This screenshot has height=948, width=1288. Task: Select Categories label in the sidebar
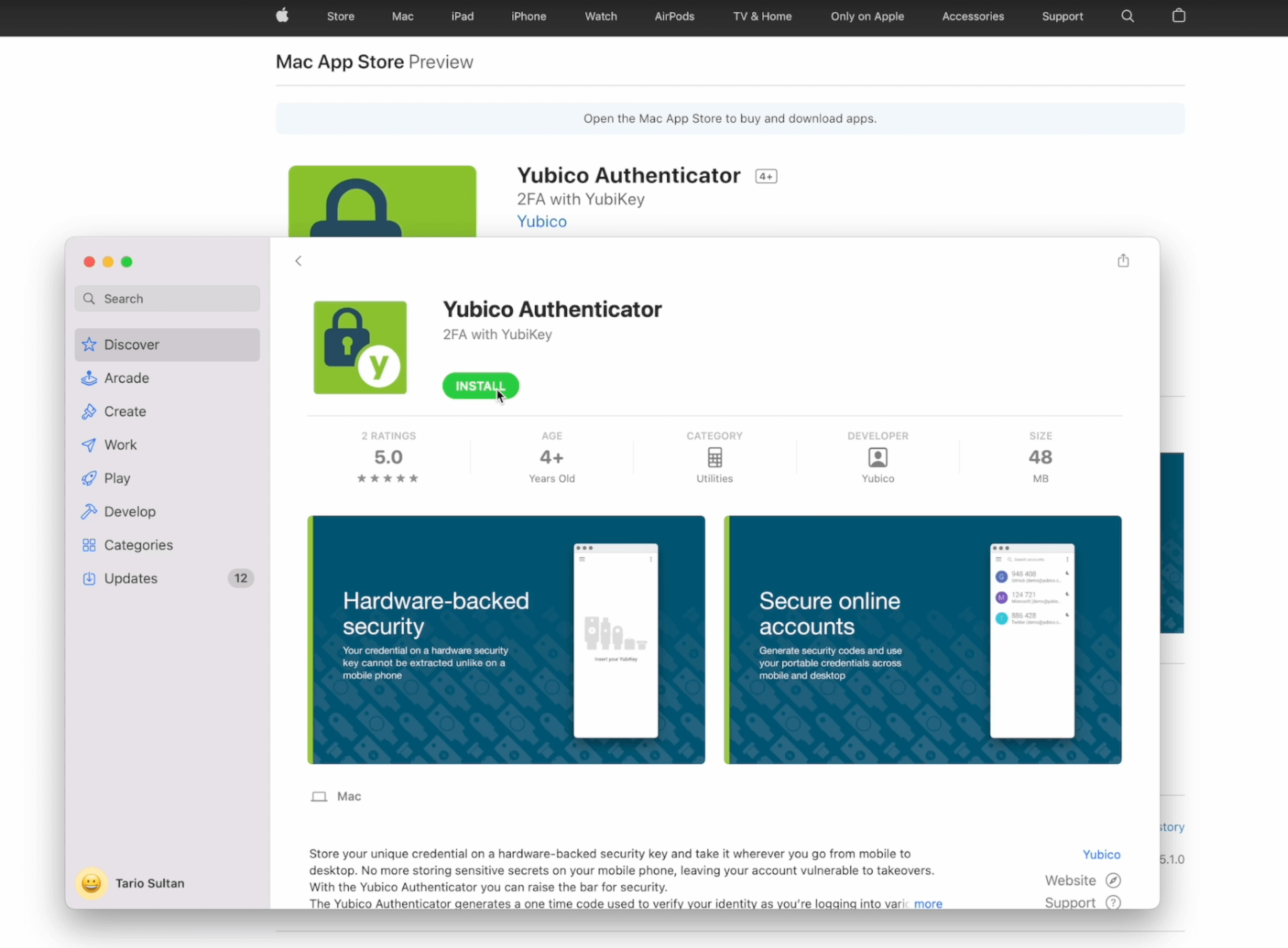tap(138, 545)
